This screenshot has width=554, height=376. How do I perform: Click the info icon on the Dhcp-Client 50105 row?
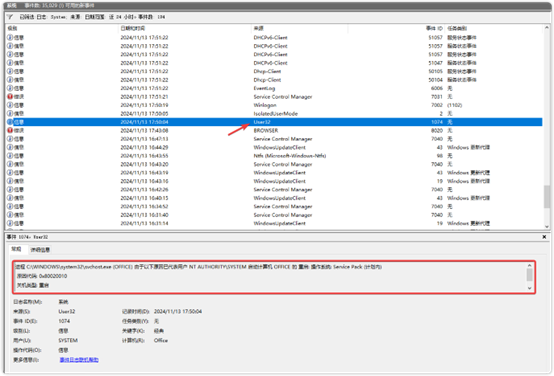click(10, 71)
